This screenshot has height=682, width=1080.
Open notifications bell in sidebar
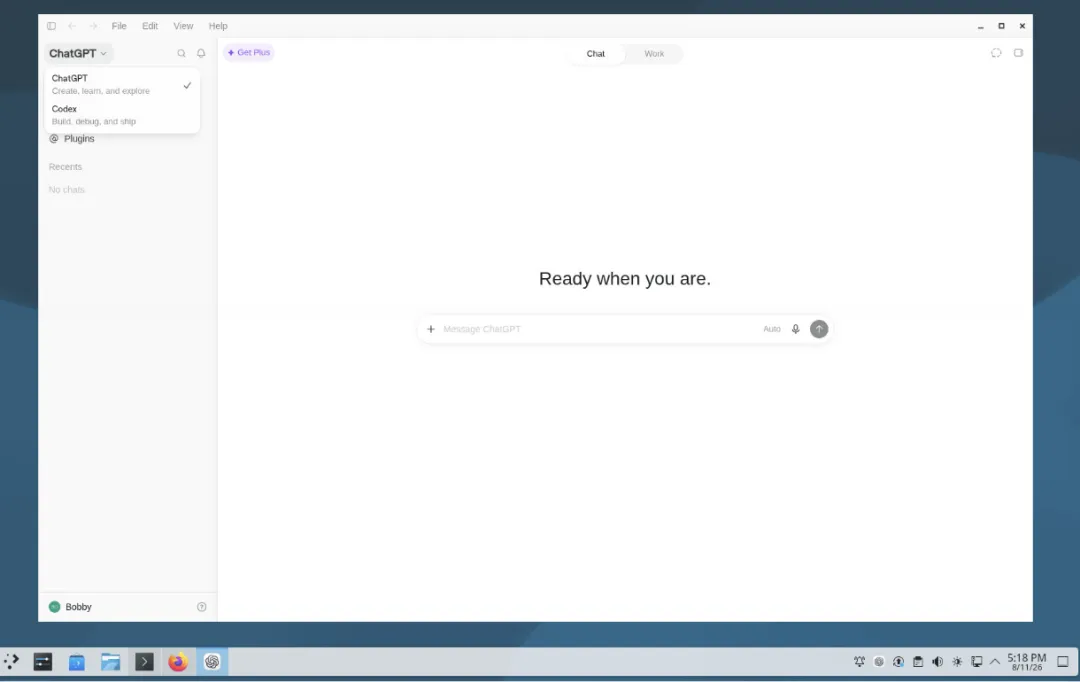point(201,53)
